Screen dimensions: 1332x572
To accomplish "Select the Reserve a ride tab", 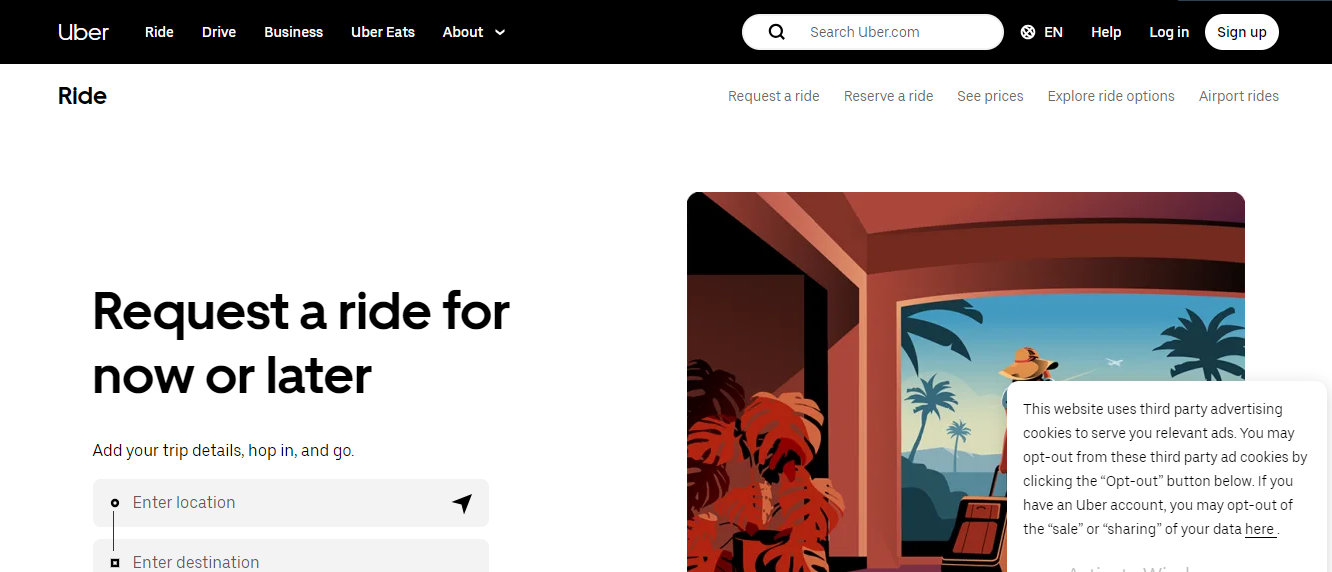I will 888,96.
